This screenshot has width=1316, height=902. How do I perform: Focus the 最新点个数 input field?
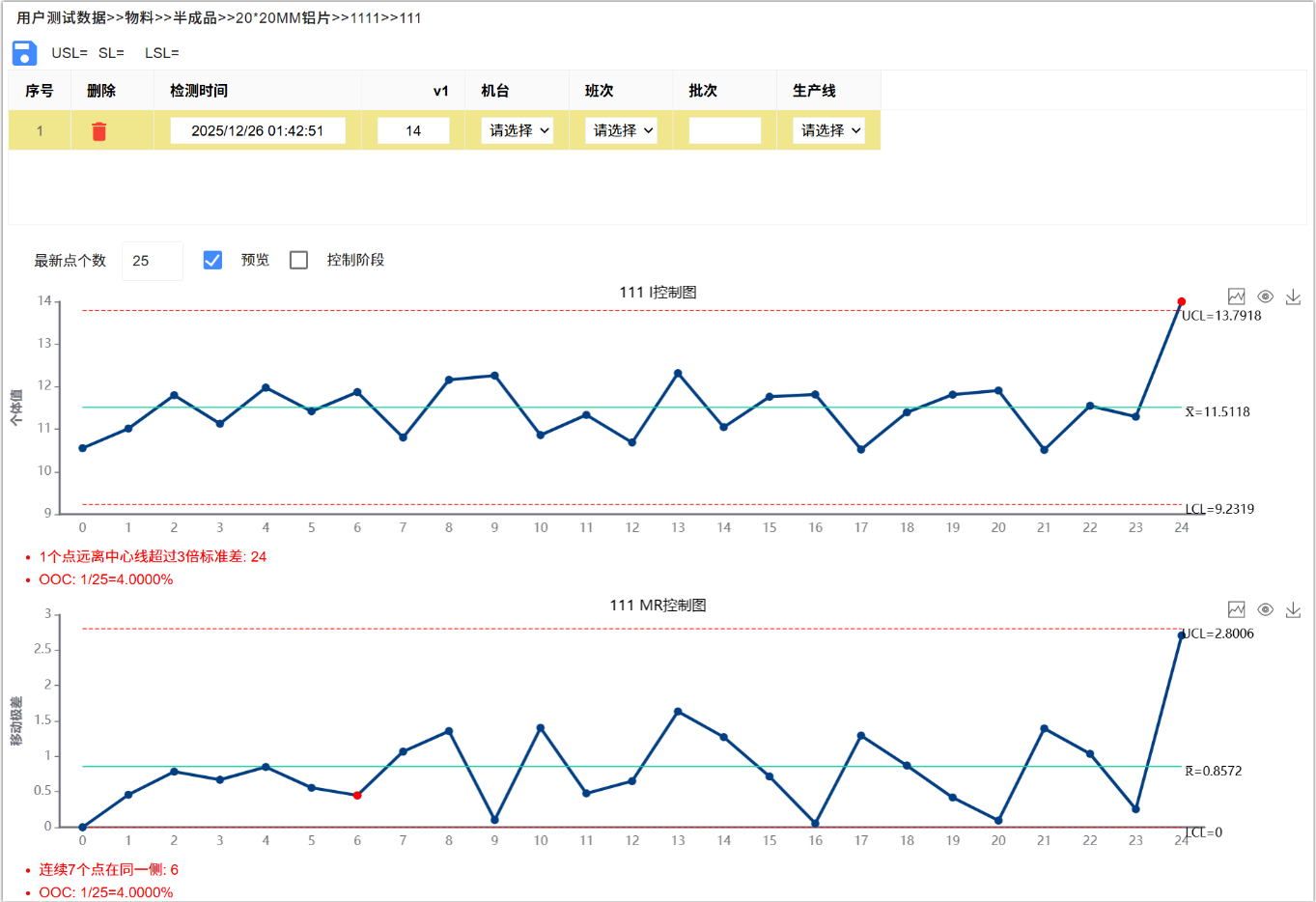coord(152,261)
